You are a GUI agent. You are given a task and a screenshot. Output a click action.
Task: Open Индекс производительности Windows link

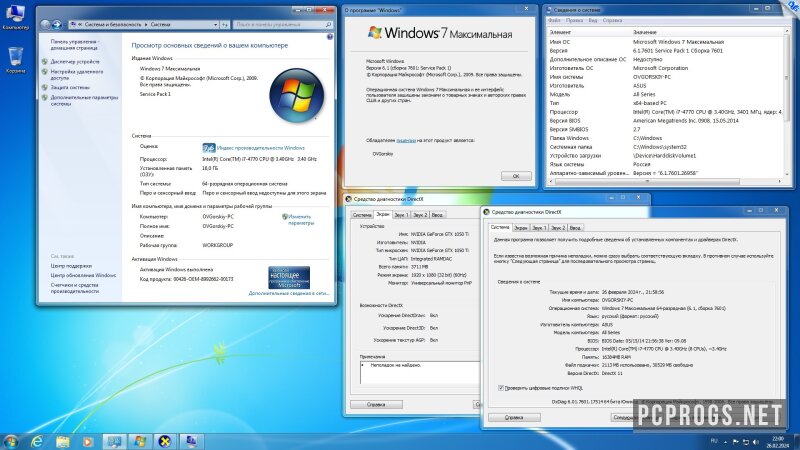coord(261,148)
